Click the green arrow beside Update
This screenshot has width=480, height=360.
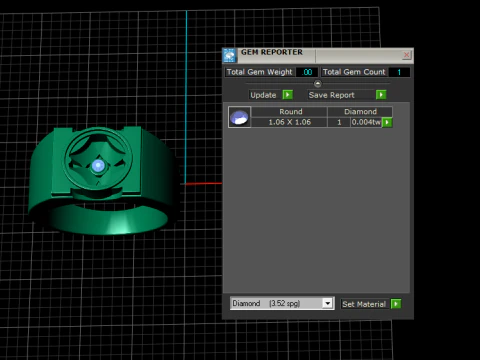click(288, 95)
